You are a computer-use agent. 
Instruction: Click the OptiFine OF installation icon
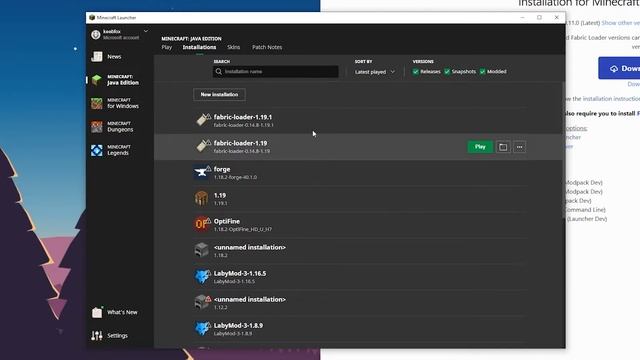[202, 224]
